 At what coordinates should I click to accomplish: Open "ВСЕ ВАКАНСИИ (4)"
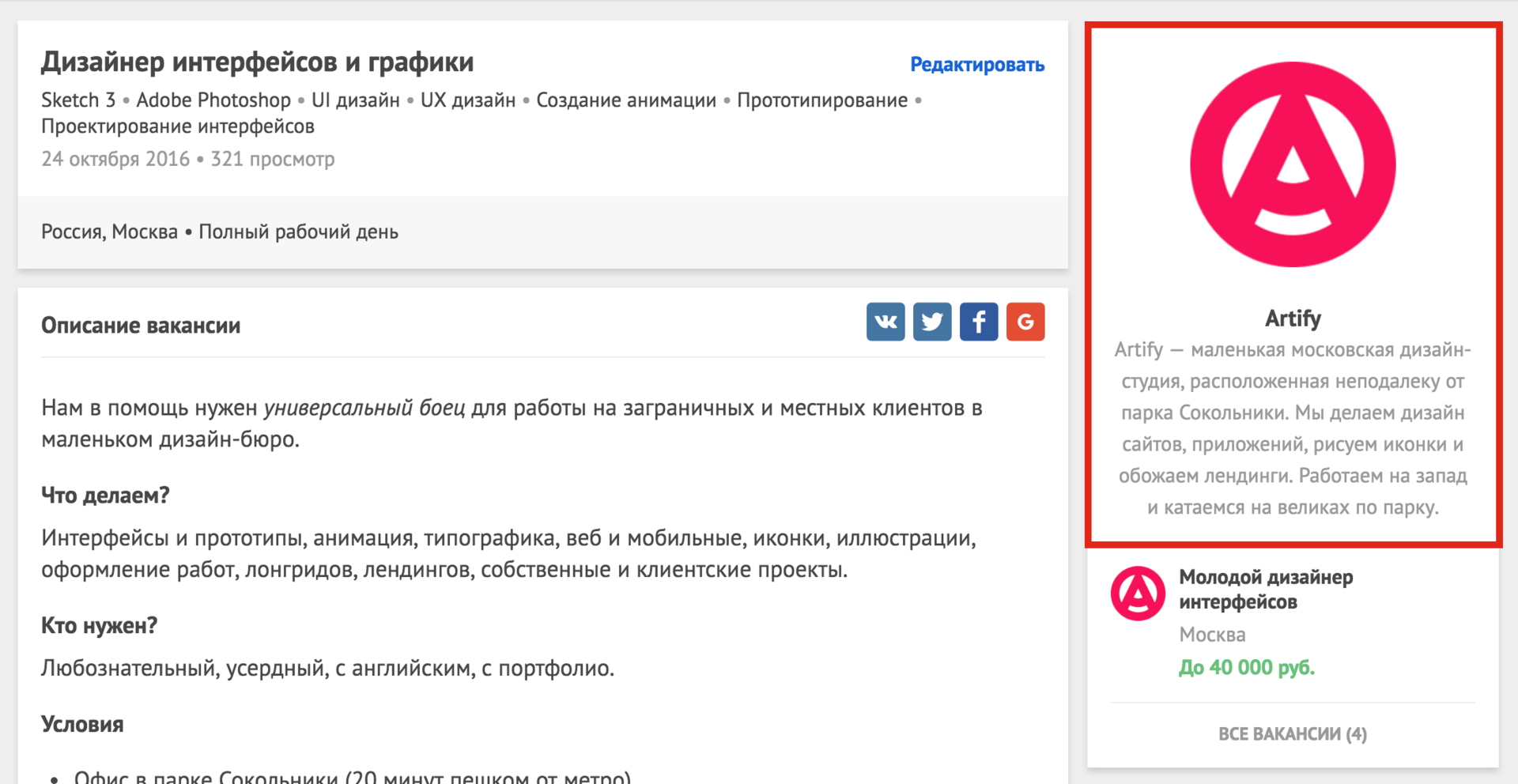(1292, 733)
